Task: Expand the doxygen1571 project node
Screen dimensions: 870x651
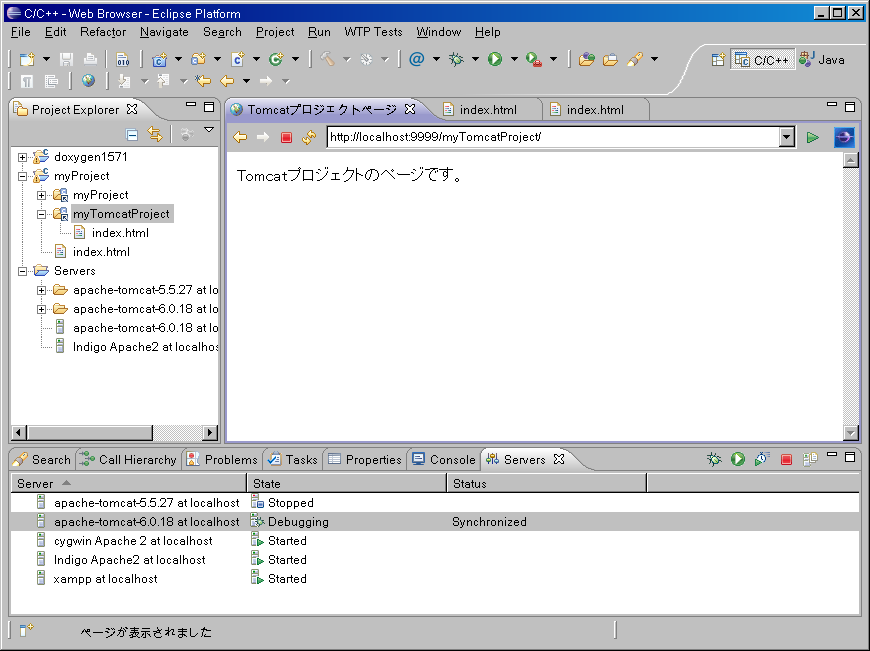Action: click(x=23, y=157)
